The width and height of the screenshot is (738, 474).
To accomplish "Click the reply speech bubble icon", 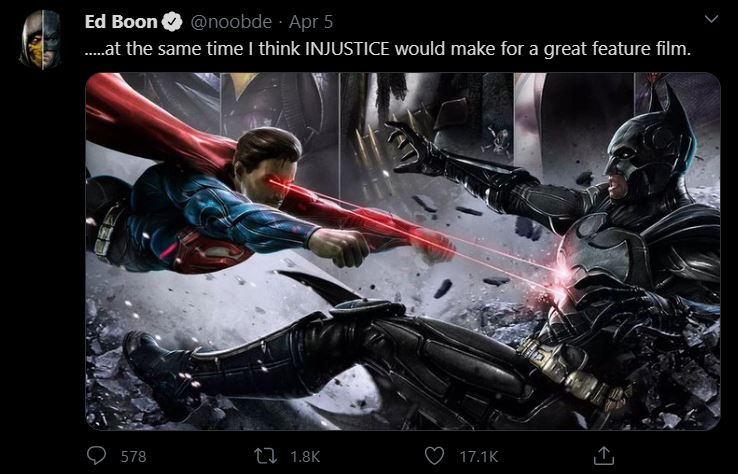I will coord(96,455).
